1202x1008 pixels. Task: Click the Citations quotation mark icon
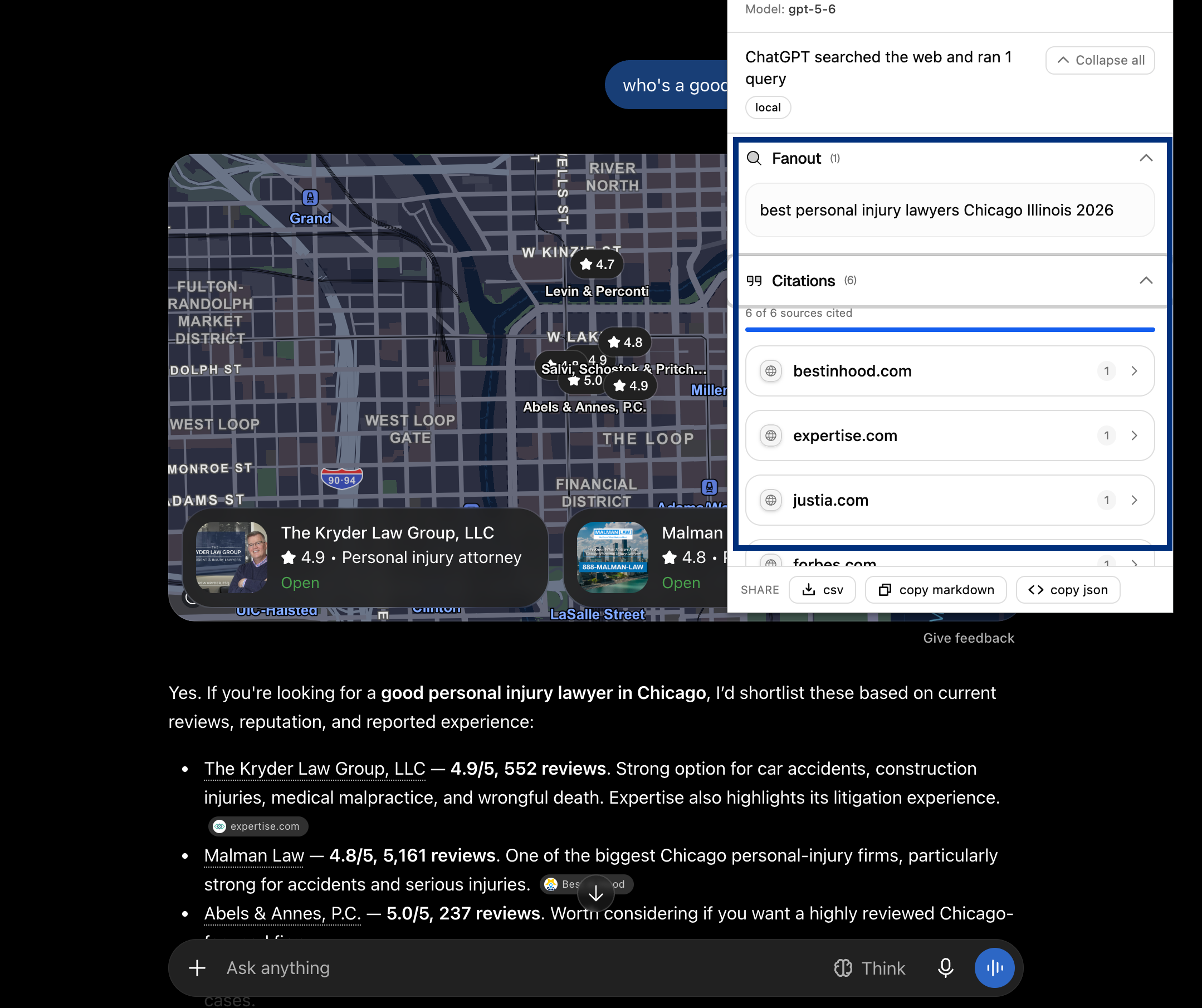tap(754, 281)
